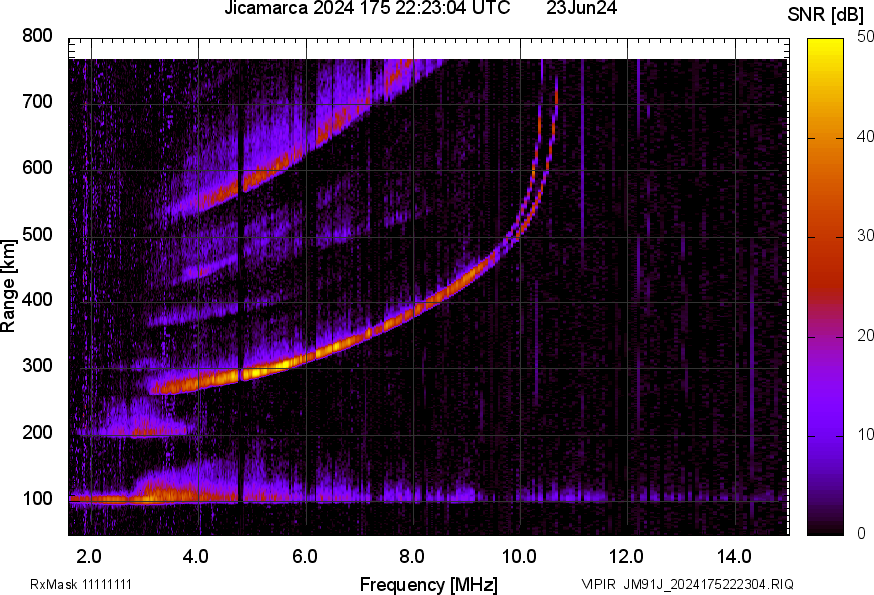
Task: Click the frequency tick label '4.0'
Action: pos(196,557)
